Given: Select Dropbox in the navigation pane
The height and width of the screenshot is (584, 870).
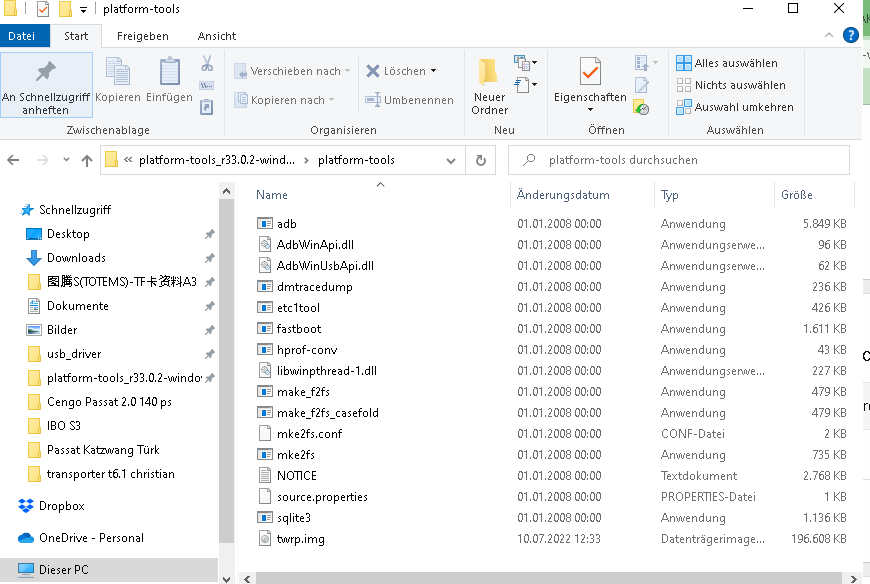Looking at the screenshot, I should [52, 506].
